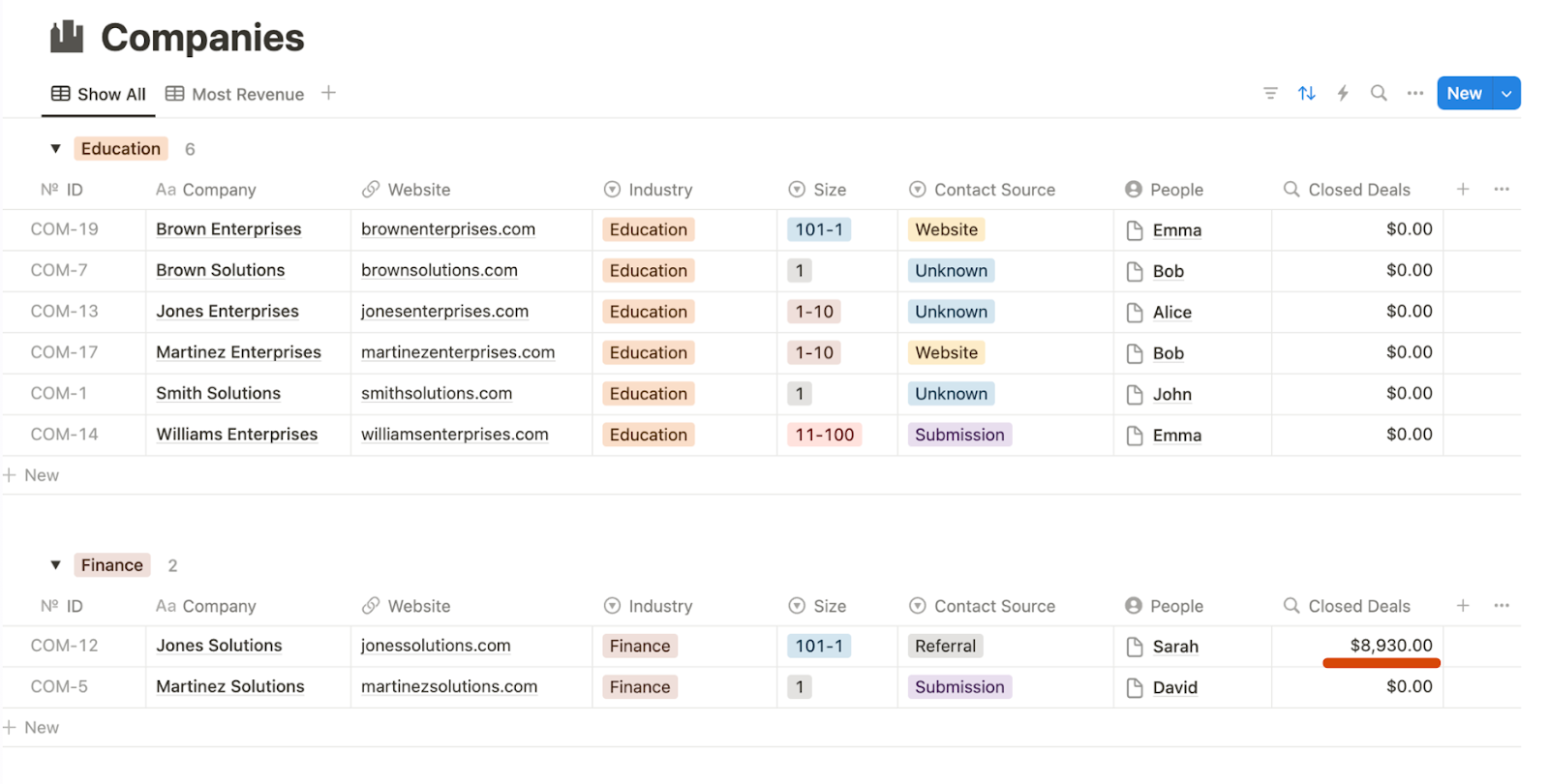The height and width of the screenshot is (784, 1549).
Task: Open Alice page icon in Jones Enterprises row
Action: pyautogui.click(x=1135, y=313)
